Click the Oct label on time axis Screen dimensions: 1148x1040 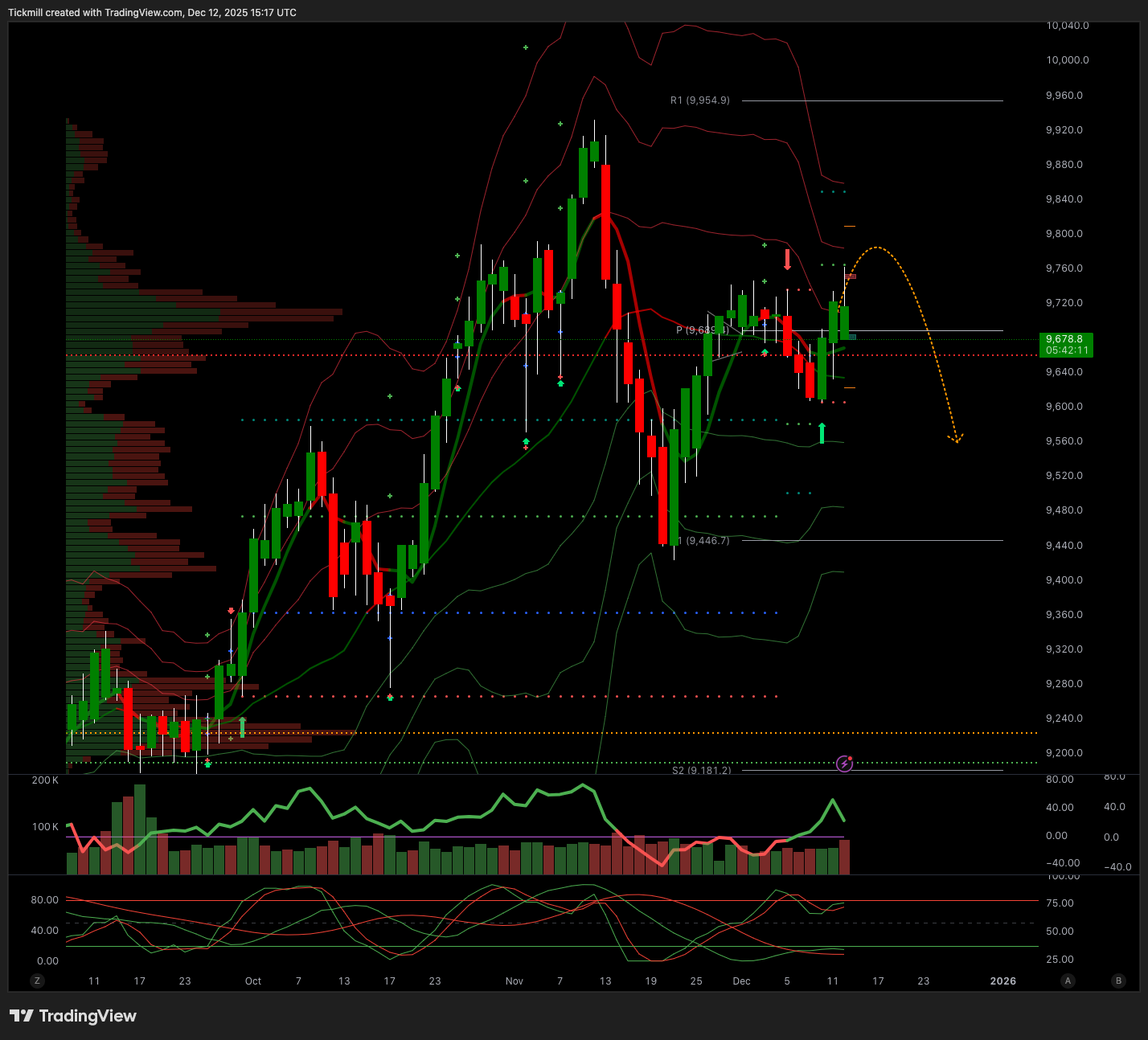point(253,981)
